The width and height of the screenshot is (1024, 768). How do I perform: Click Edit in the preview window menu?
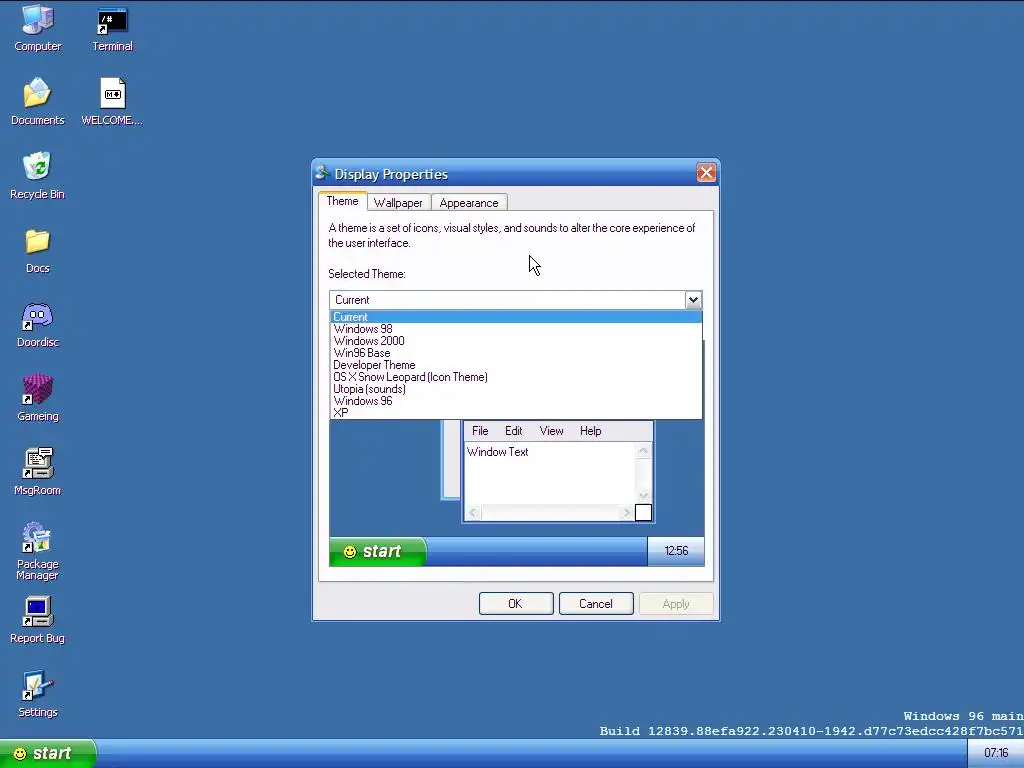(513, 431)
